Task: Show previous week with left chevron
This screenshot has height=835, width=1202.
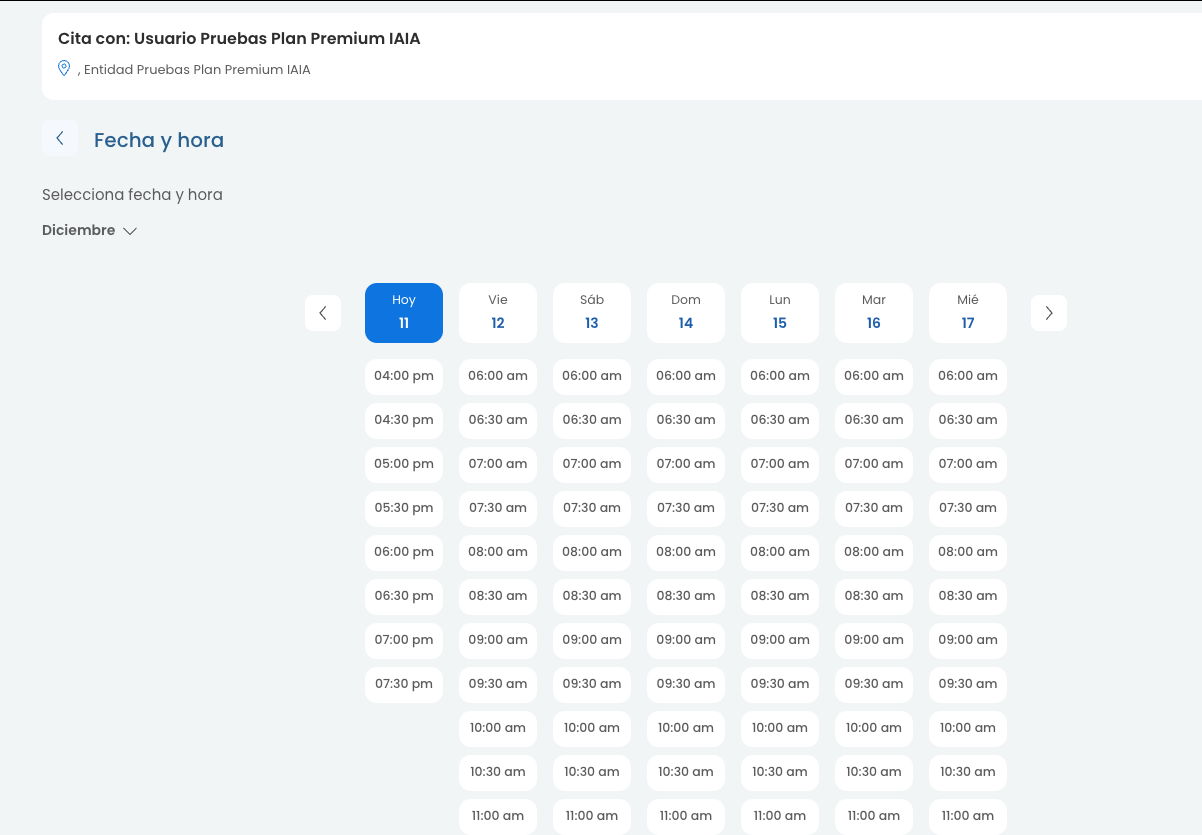Action: [323, 313]
